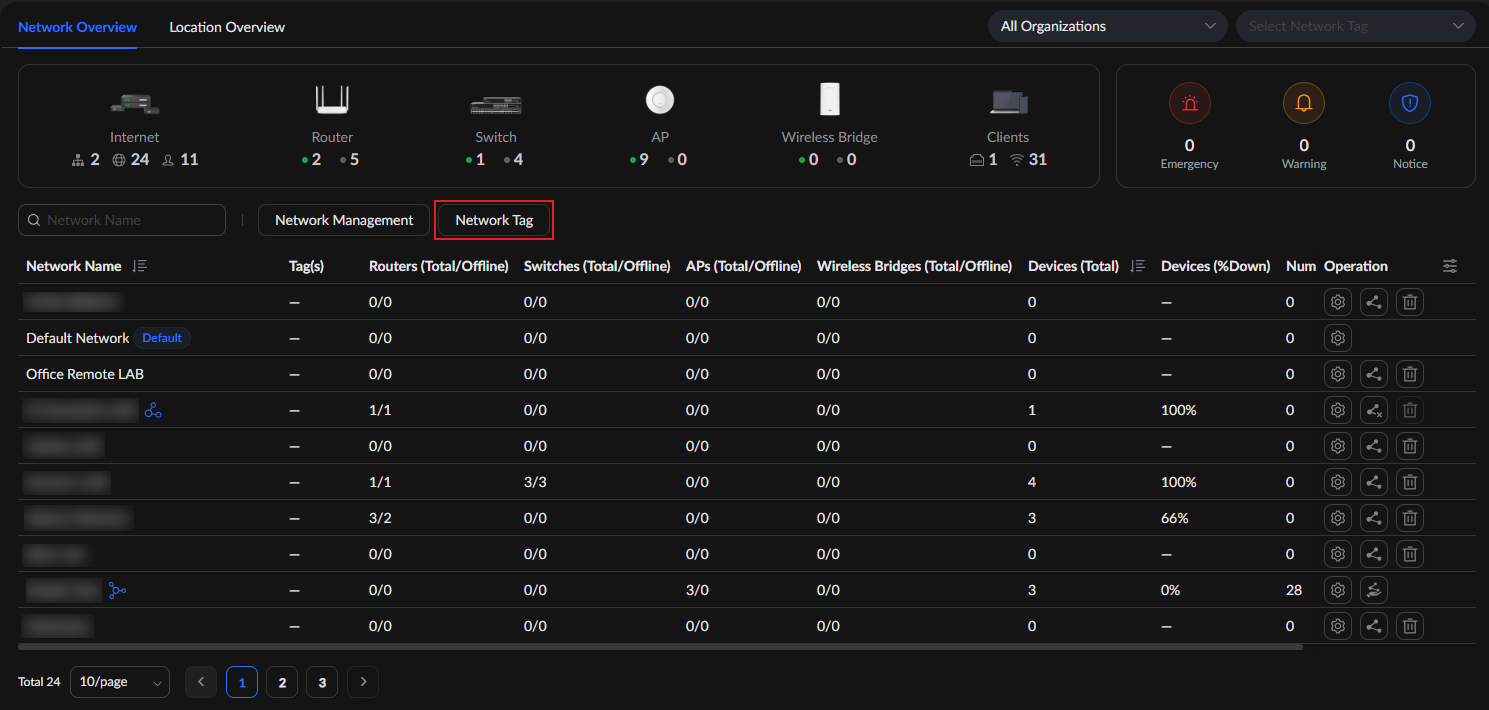This screenshot has height=710, width=1489.
Task: Delete the Office Remote LAB network
Action: pos(1410,374)
